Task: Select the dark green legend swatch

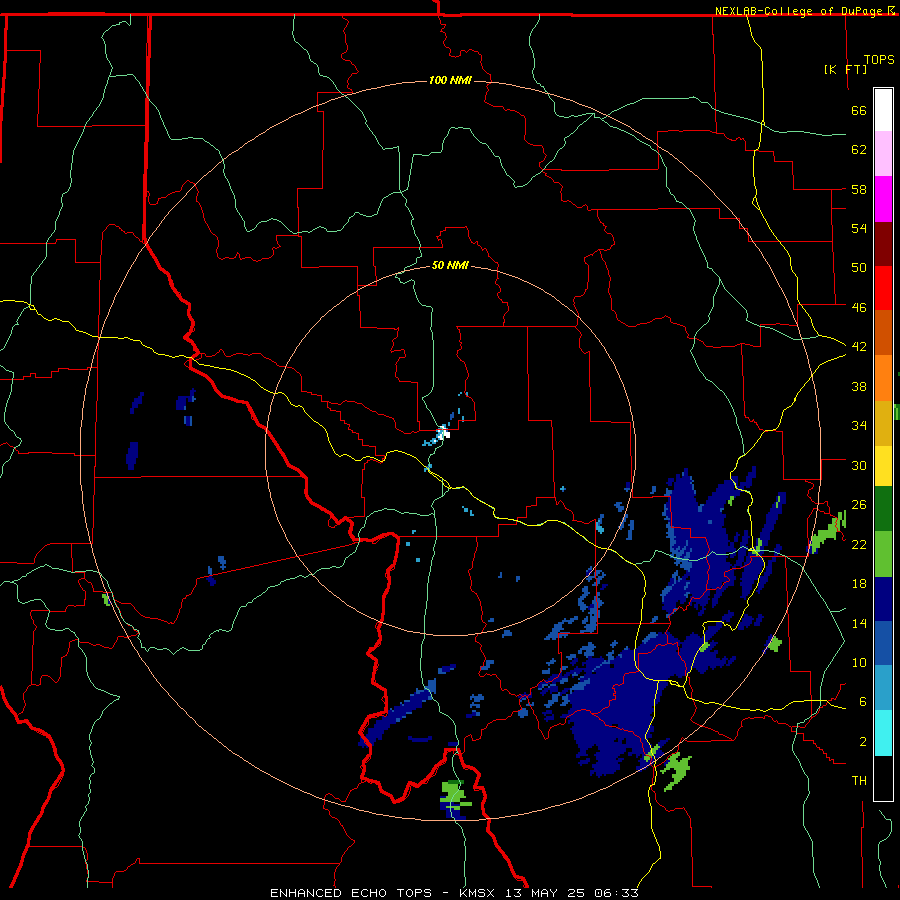Action: (x=883, y=509)
